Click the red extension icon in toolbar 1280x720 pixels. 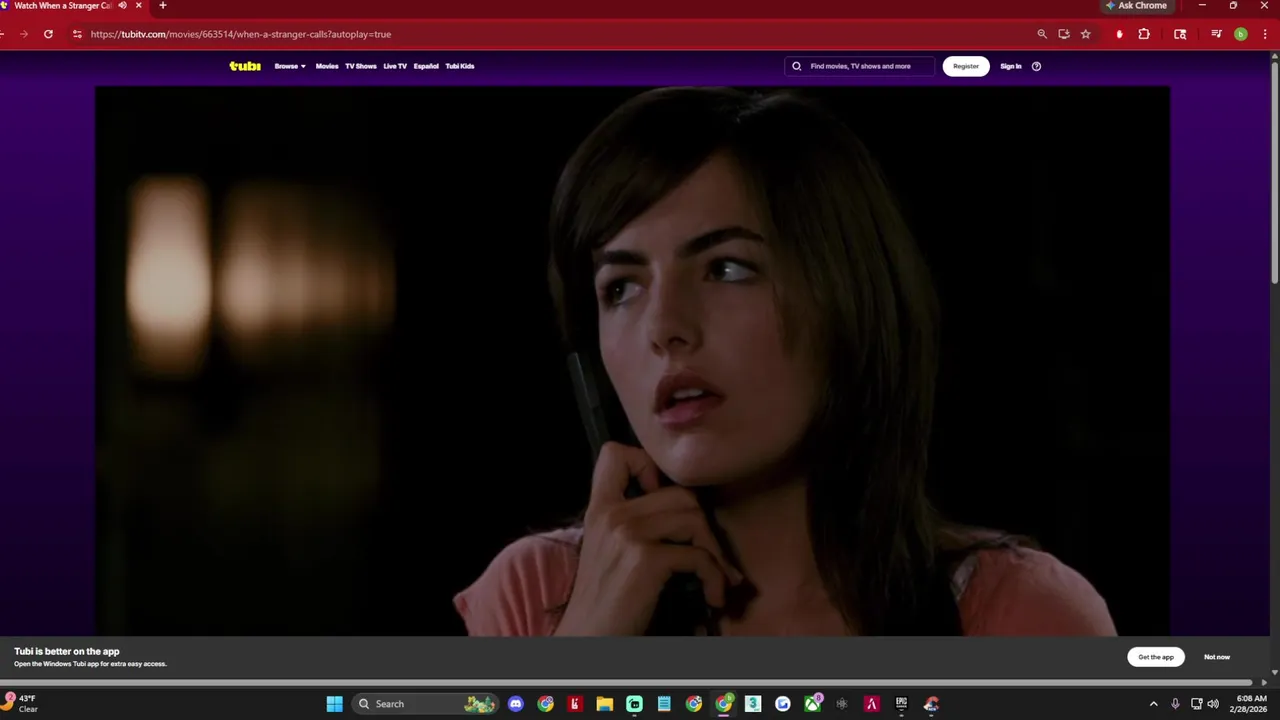coord(1119,34)
